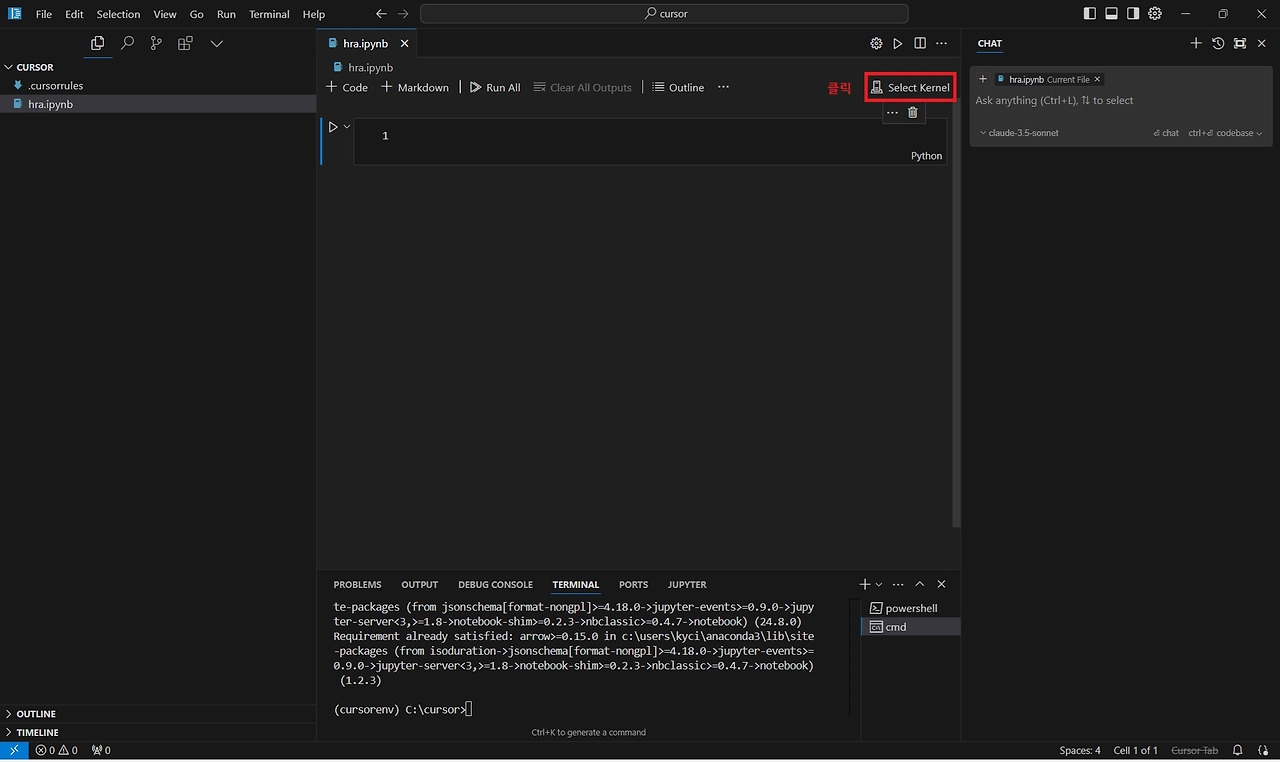Click Run All in the notebook toolbar
Image resolution: width=1280 pixels, height=762 pixels.
coord(495,87)
